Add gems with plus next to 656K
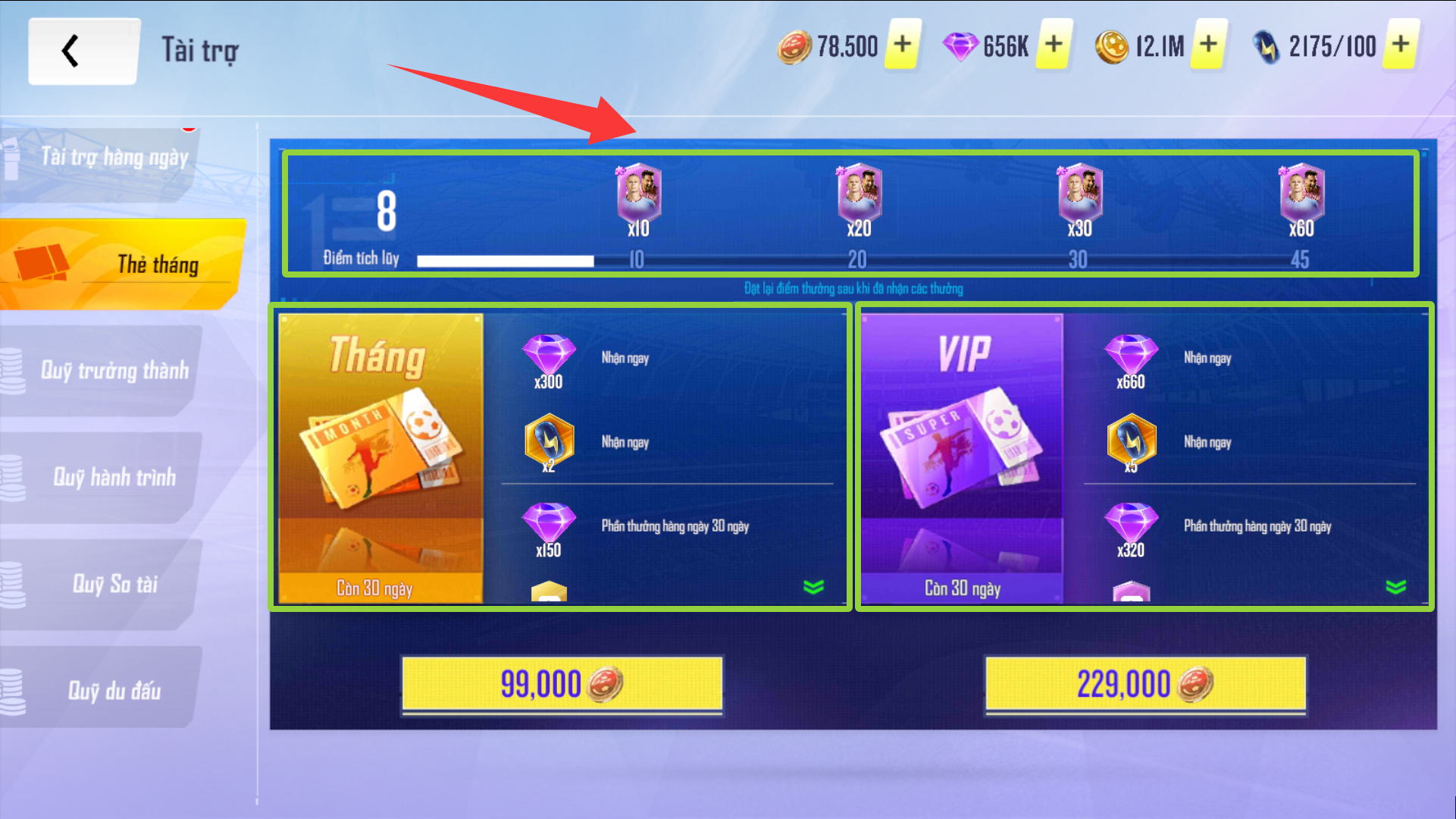 coord(1054,45)
